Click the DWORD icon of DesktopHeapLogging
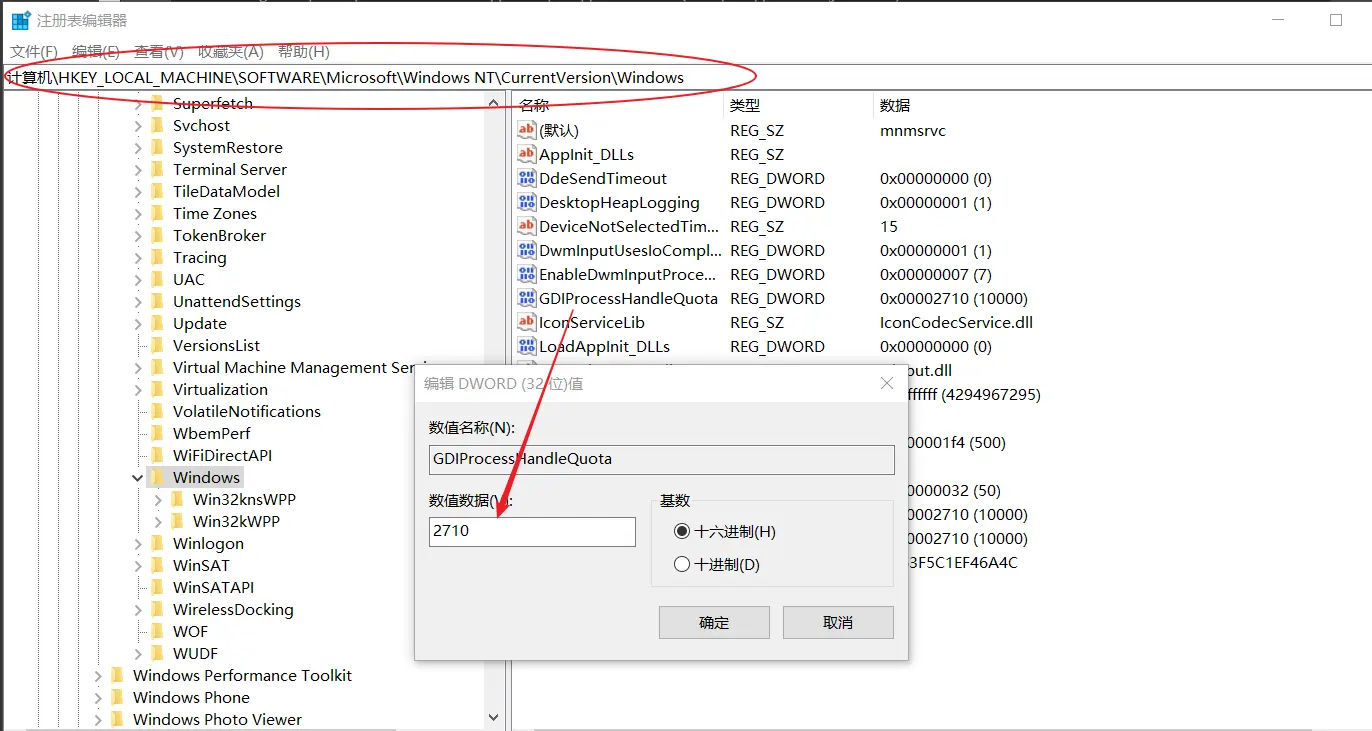The image size is (1372, 731). (527, 202)
